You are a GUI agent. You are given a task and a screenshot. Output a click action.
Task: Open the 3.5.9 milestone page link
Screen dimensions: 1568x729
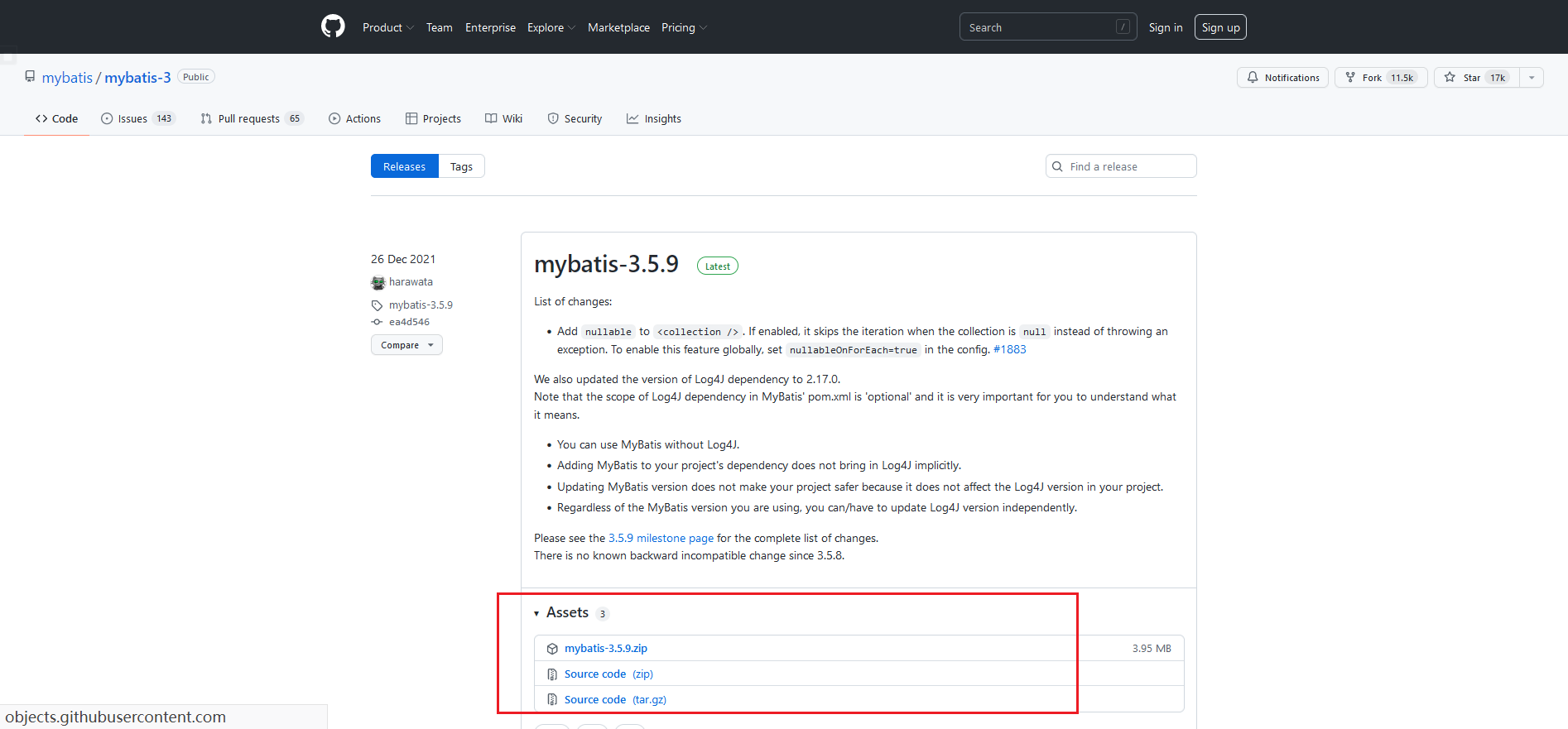[x=661, y=538]
